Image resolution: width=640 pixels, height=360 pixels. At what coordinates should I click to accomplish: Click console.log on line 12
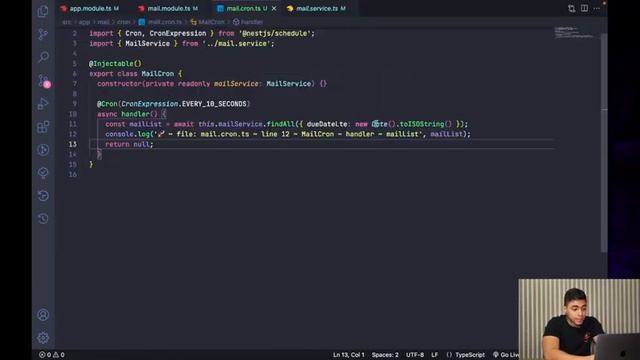[127, 134]
